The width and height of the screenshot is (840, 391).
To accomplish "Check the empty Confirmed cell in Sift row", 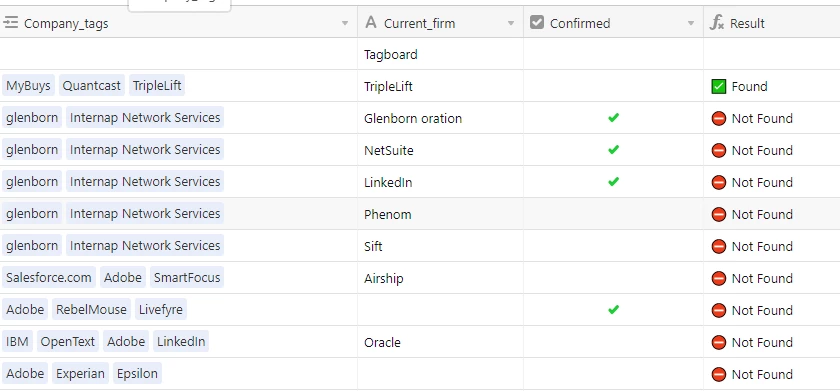I will pos(613,246).
